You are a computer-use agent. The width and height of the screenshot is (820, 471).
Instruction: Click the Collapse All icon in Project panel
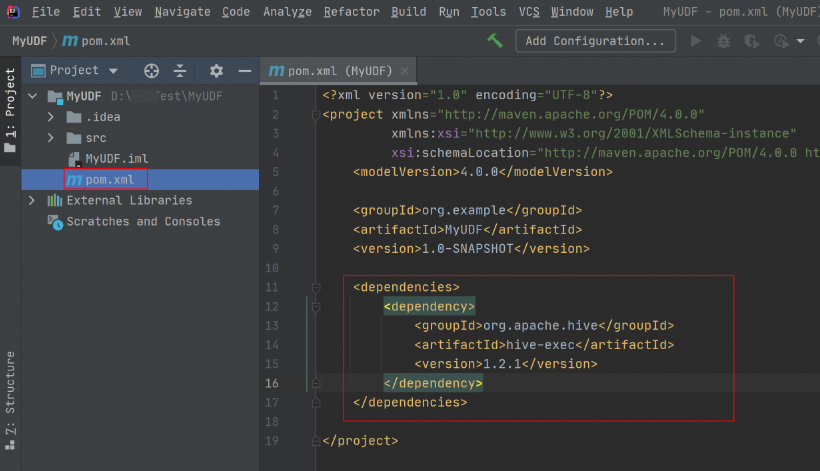click(180, 71)
